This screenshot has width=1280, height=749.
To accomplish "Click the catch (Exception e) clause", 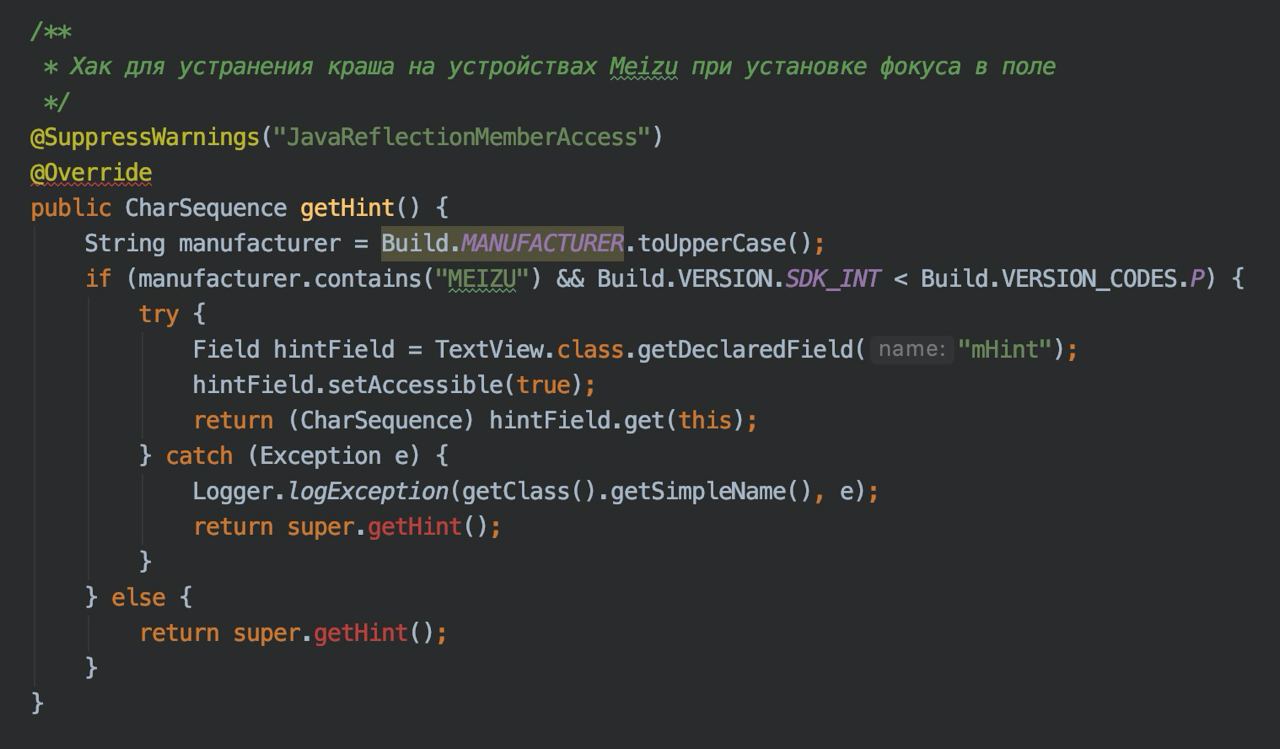I will tap(307, 456).
